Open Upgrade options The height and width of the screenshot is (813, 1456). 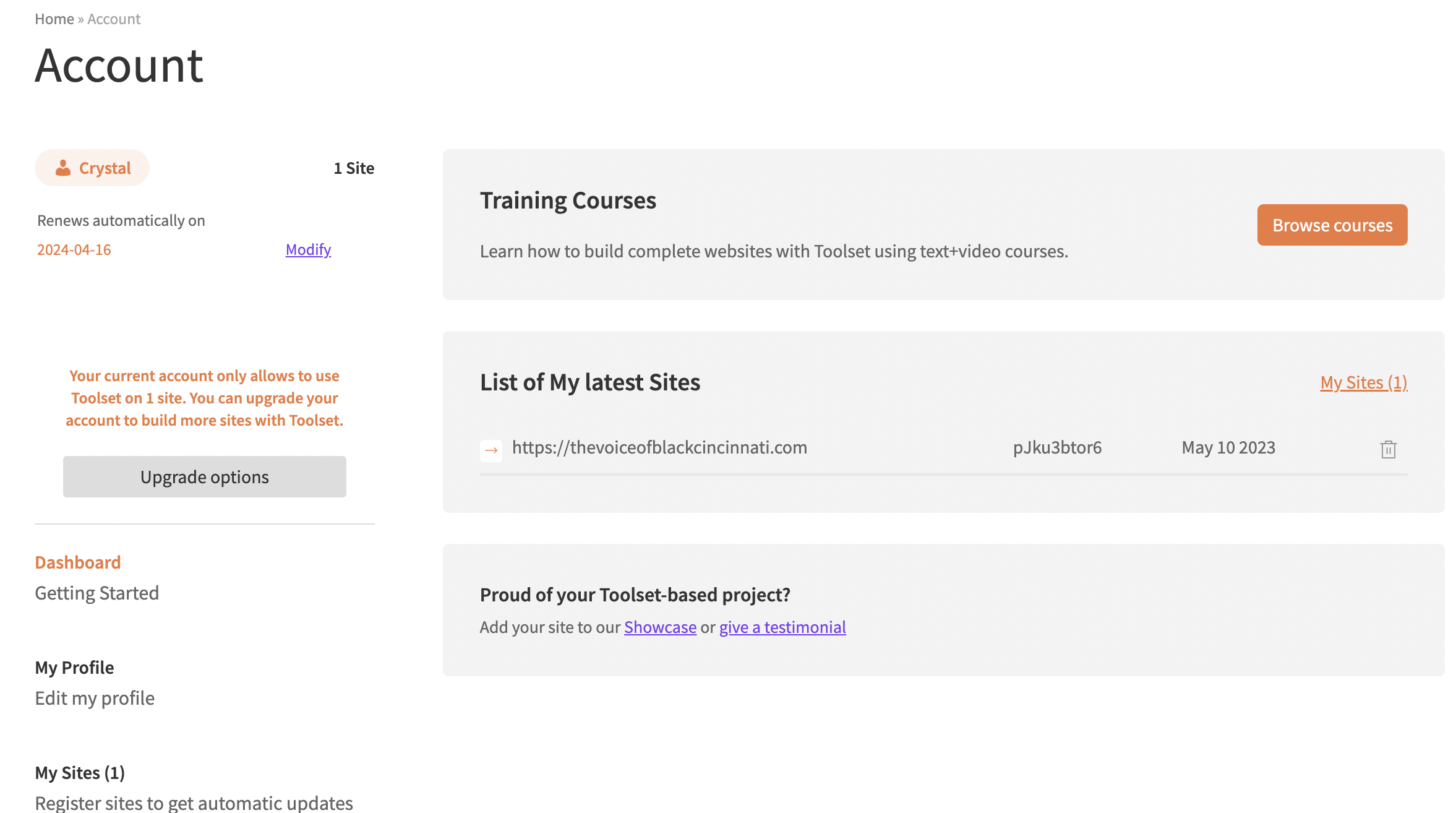coord(204,476)
